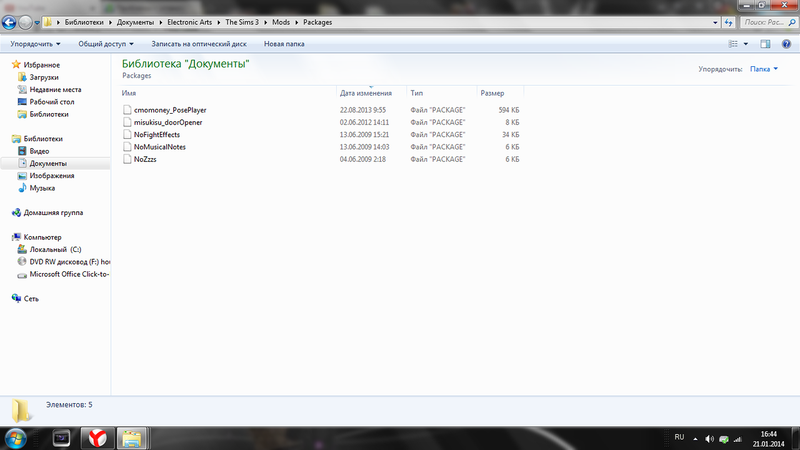The image size is (800, 450).
Task: Select the cmomoney_PosePlayer file icon
Action: 126,108
